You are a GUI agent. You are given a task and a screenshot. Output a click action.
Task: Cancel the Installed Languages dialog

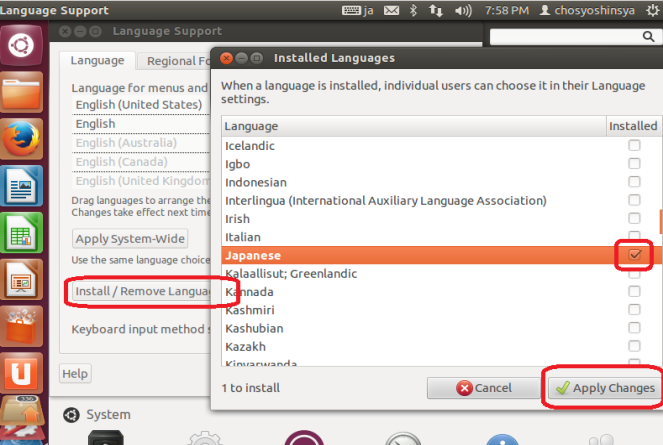pos(483,388)
